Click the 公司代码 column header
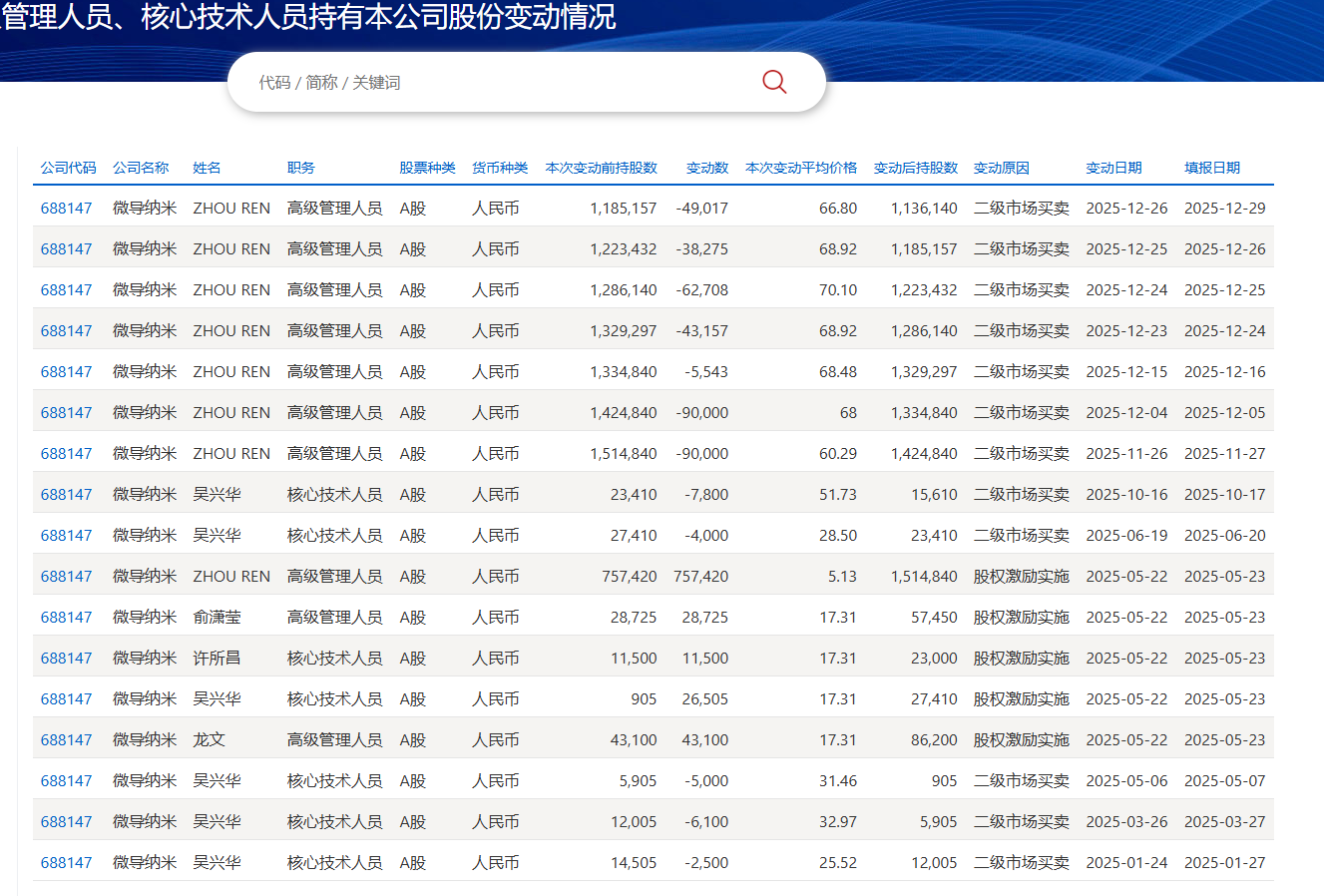Viewport: 1324px width, 896px height. pyautogui.click(x=68, y=168)
